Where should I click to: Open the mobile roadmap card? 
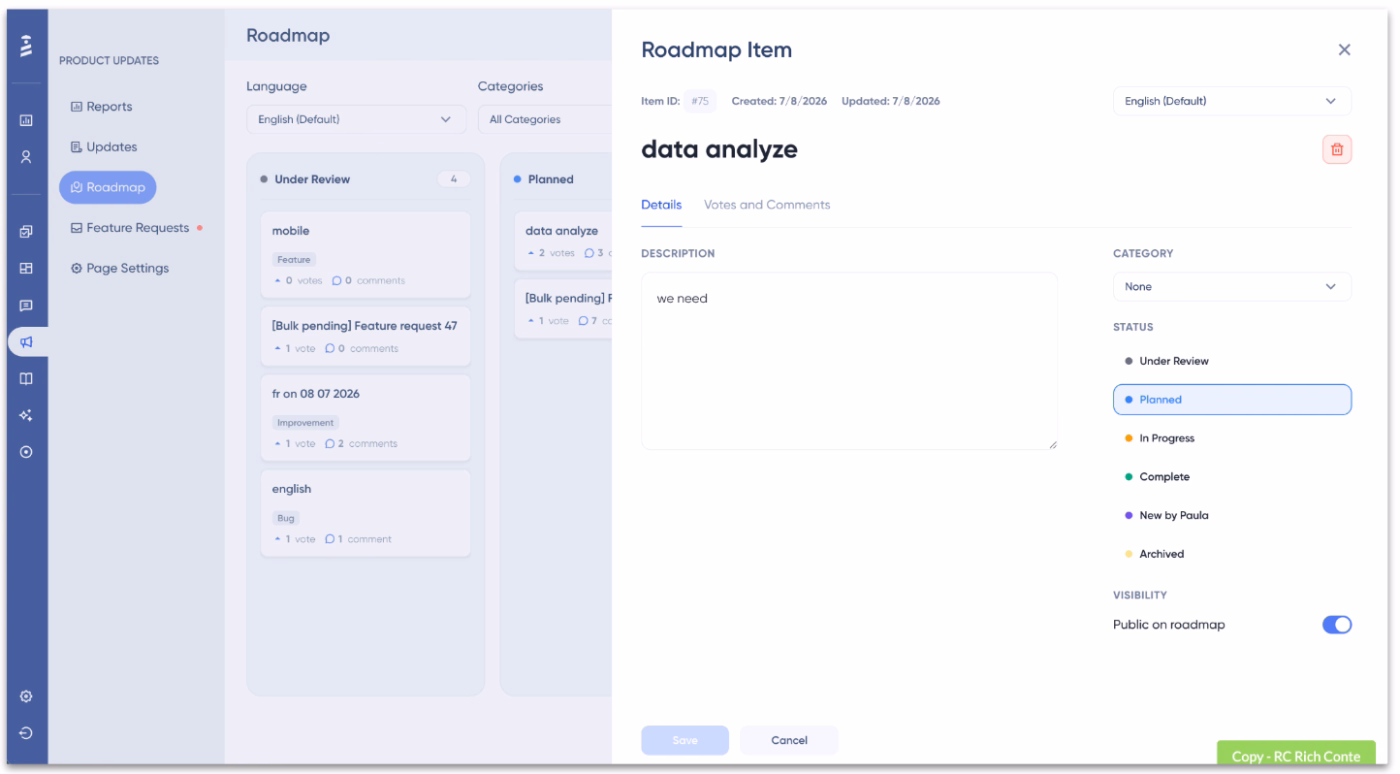point(365,254)
